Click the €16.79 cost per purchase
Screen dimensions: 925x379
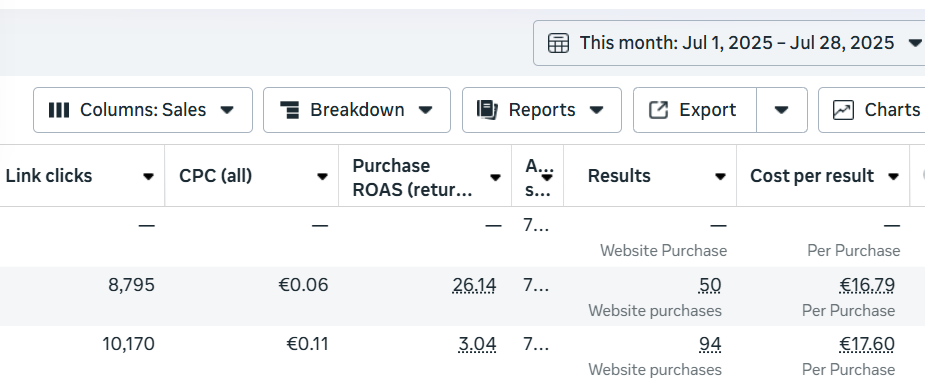[x=867, y=285]
